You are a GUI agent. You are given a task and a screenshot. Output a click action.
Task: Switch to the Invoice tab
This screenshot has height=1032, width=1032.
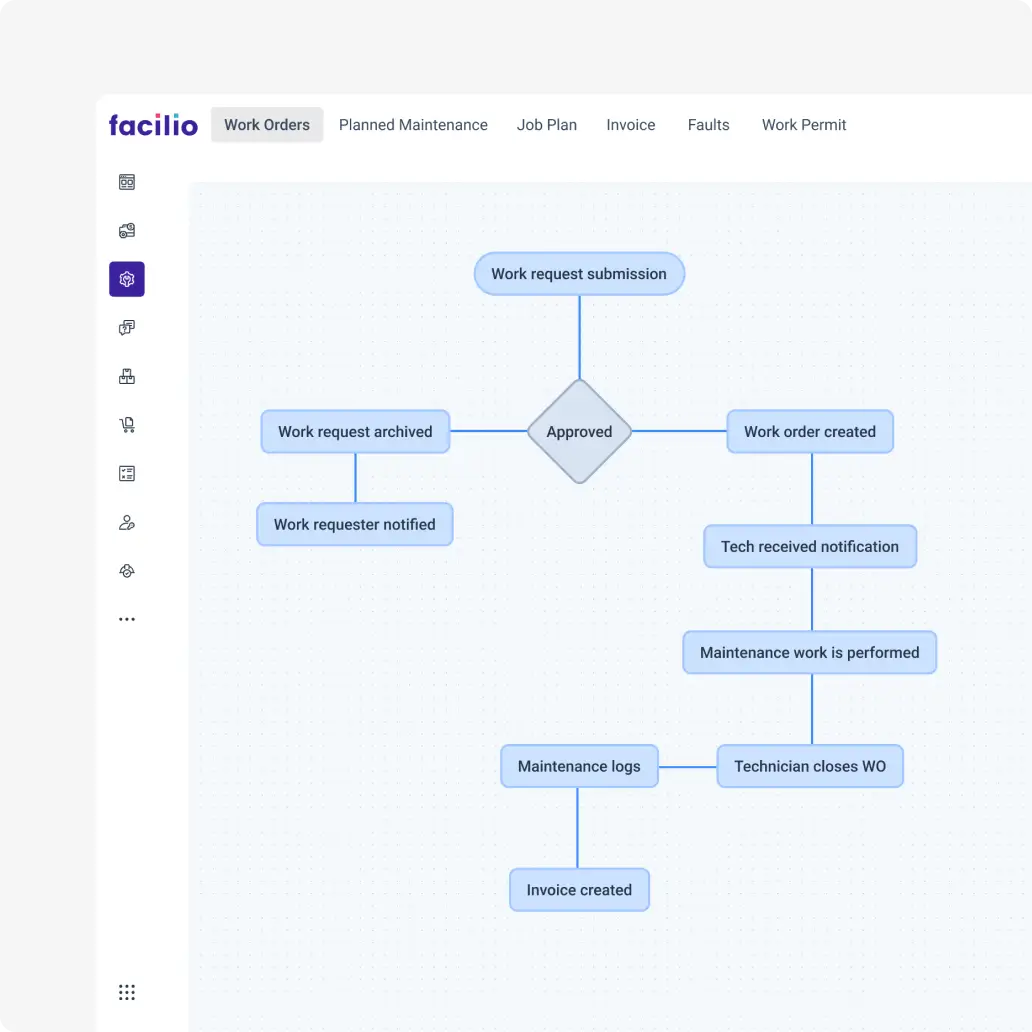point(630,124)
